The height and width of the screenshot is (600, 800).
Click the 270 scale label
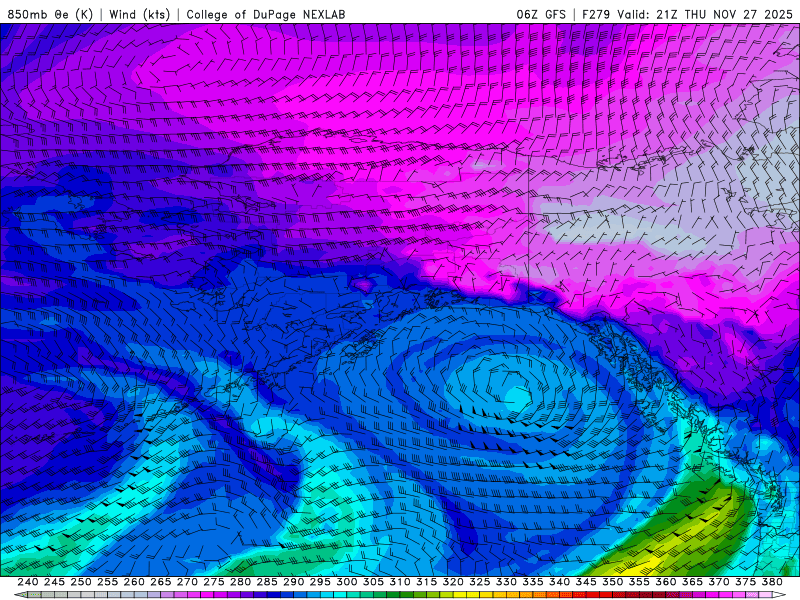(x=187, y=582)
